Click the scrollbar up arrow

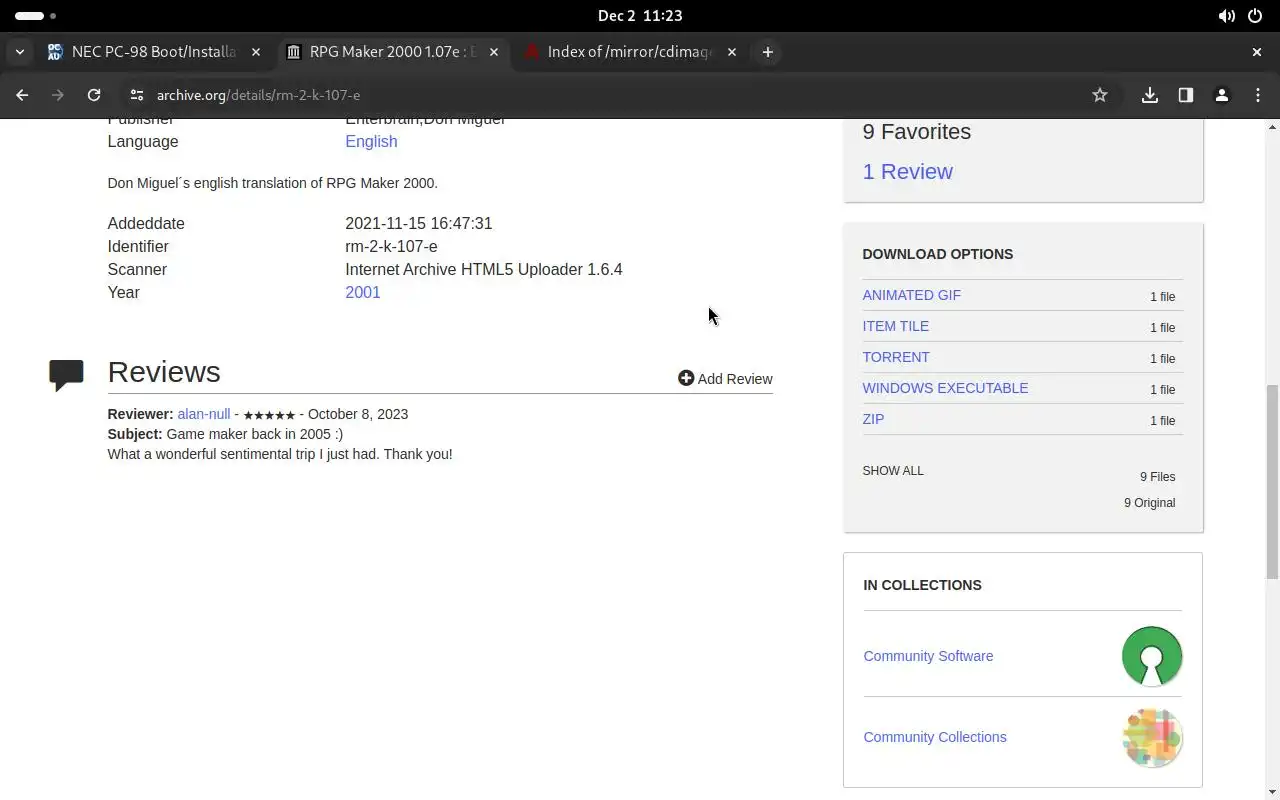pos(1272,126)
